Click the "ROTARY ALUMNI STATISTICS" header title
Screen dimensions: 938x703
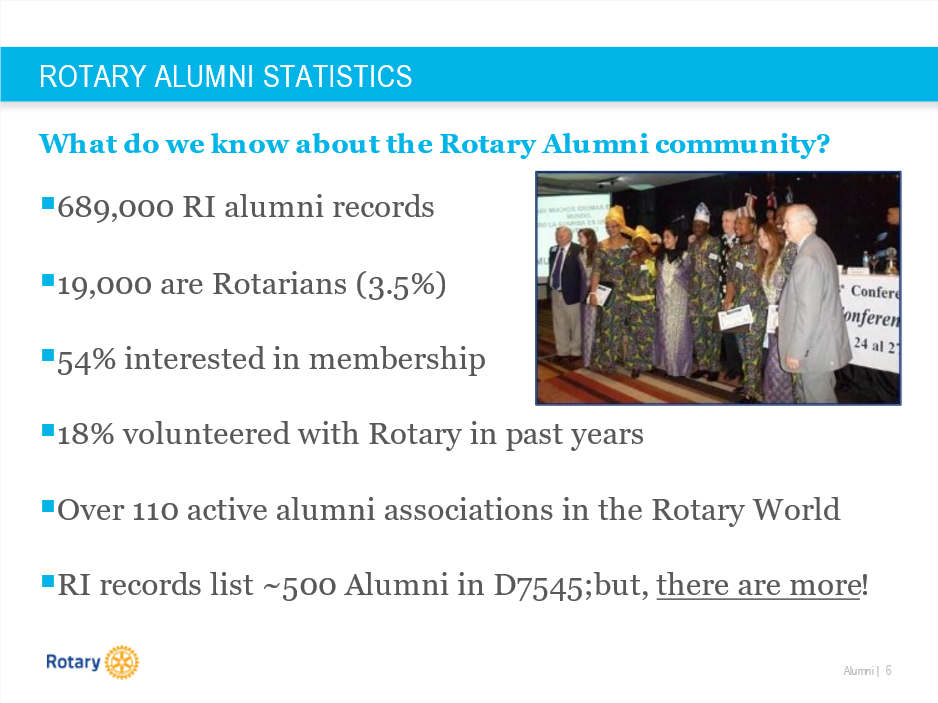pyautogui.click(x=226, y=76)
